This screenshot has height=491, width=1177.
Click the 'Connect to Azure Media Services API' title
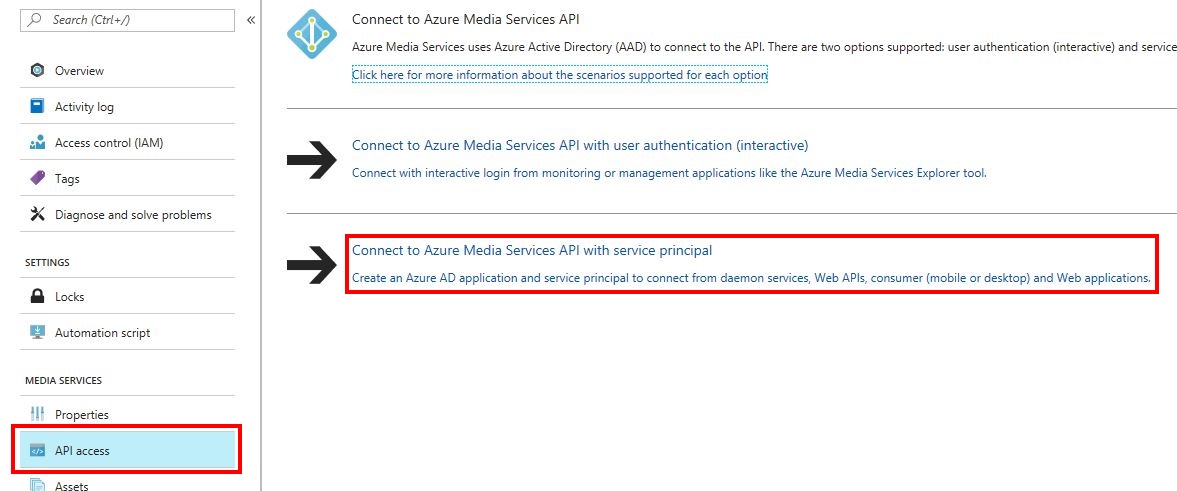coord(465,20)
